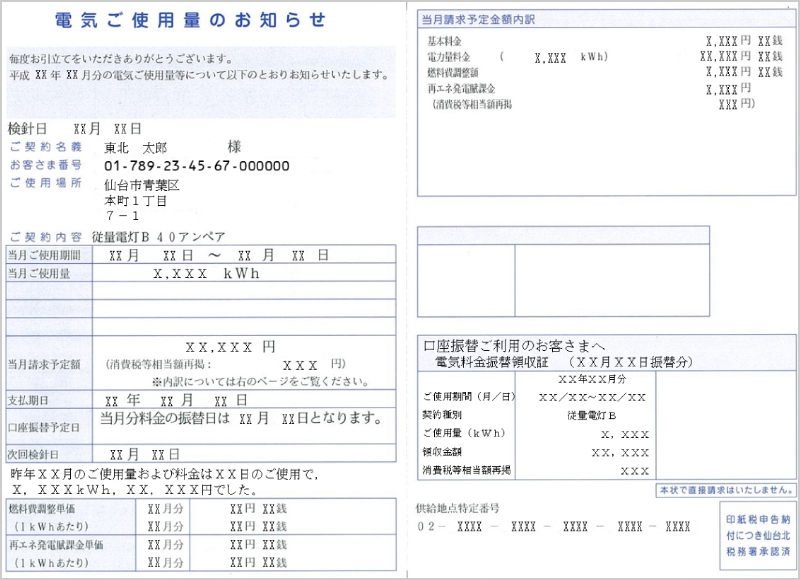This screenshot has height=580, width=800.
Task: Click the 燃料費調整額 line item
Action: 453,72
